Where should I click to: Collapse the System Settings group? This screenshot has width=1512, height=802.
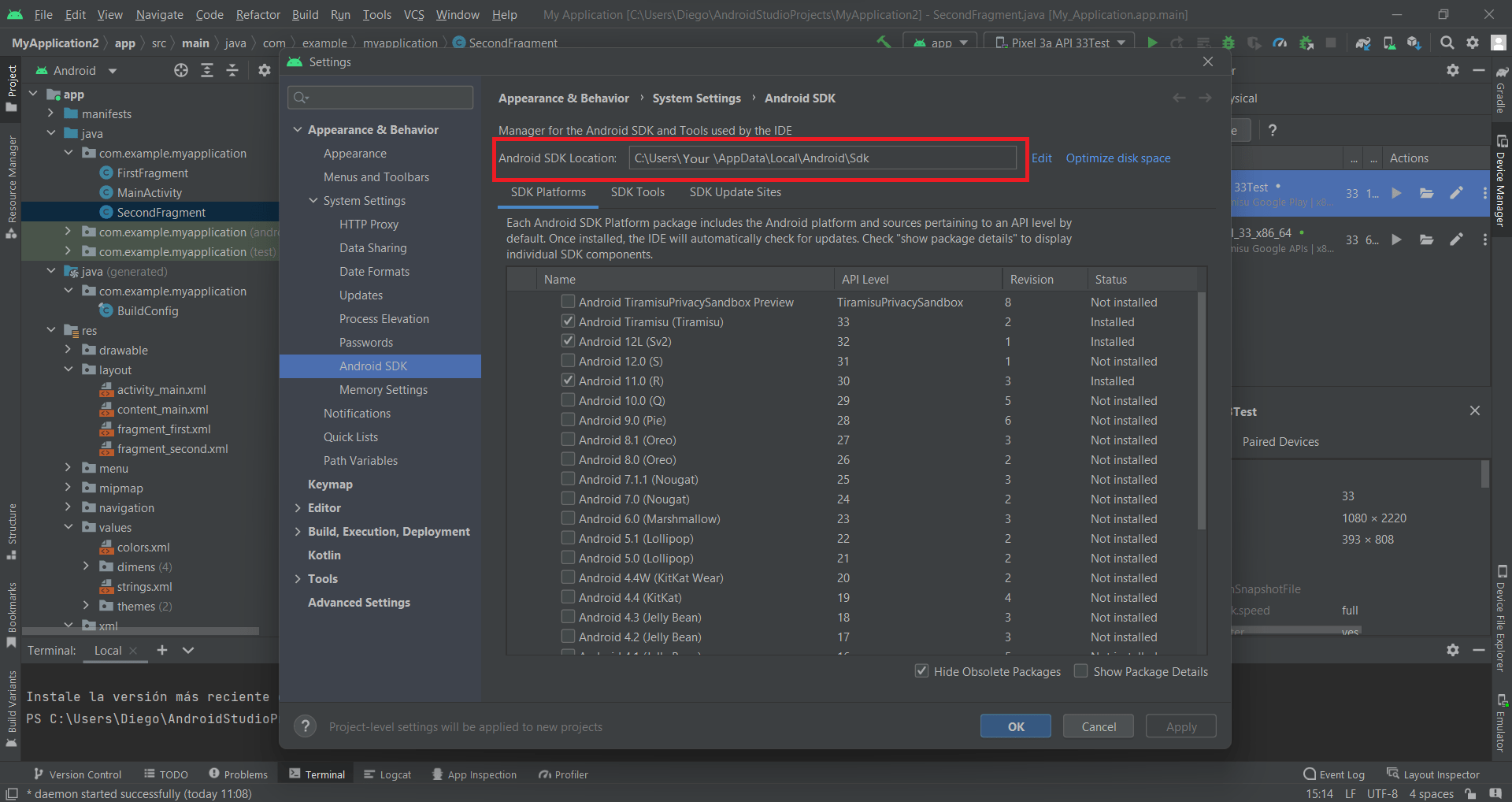313,200
